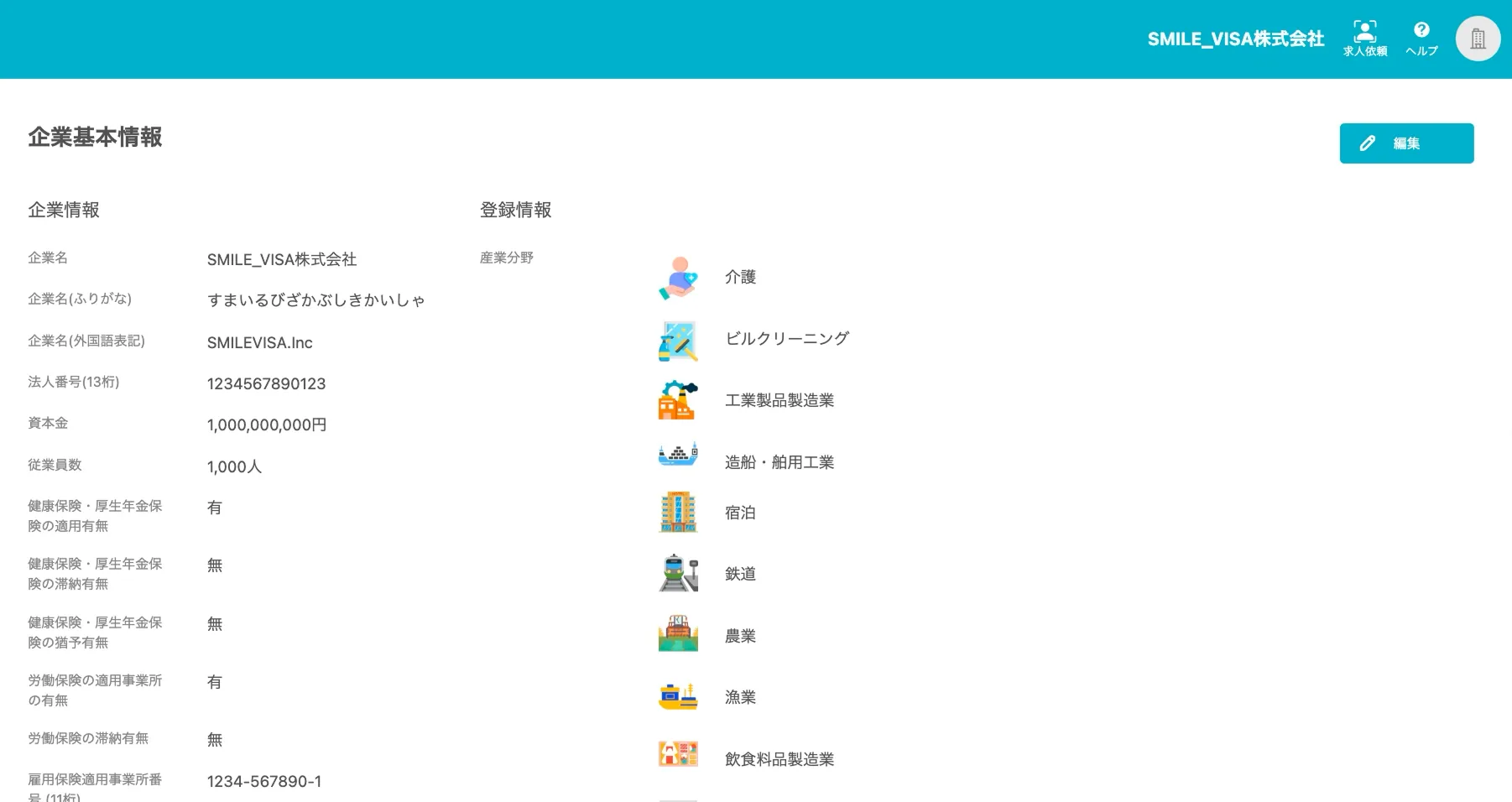Image resolution: width=1512 pixels, height=802 pixels.
Task: Click the pencil edit icon in 編集 button
Action: [x=1369, y=143]
